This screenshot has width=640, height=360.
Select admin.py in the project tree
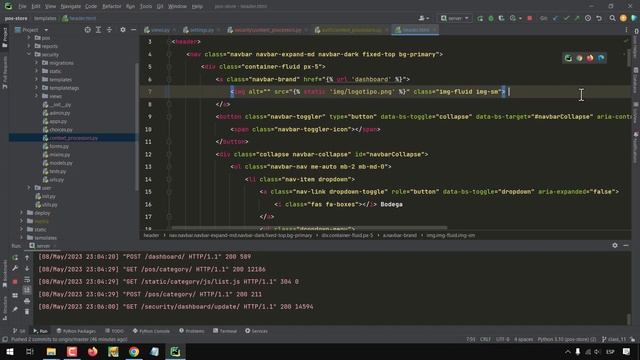pos(60,113)
